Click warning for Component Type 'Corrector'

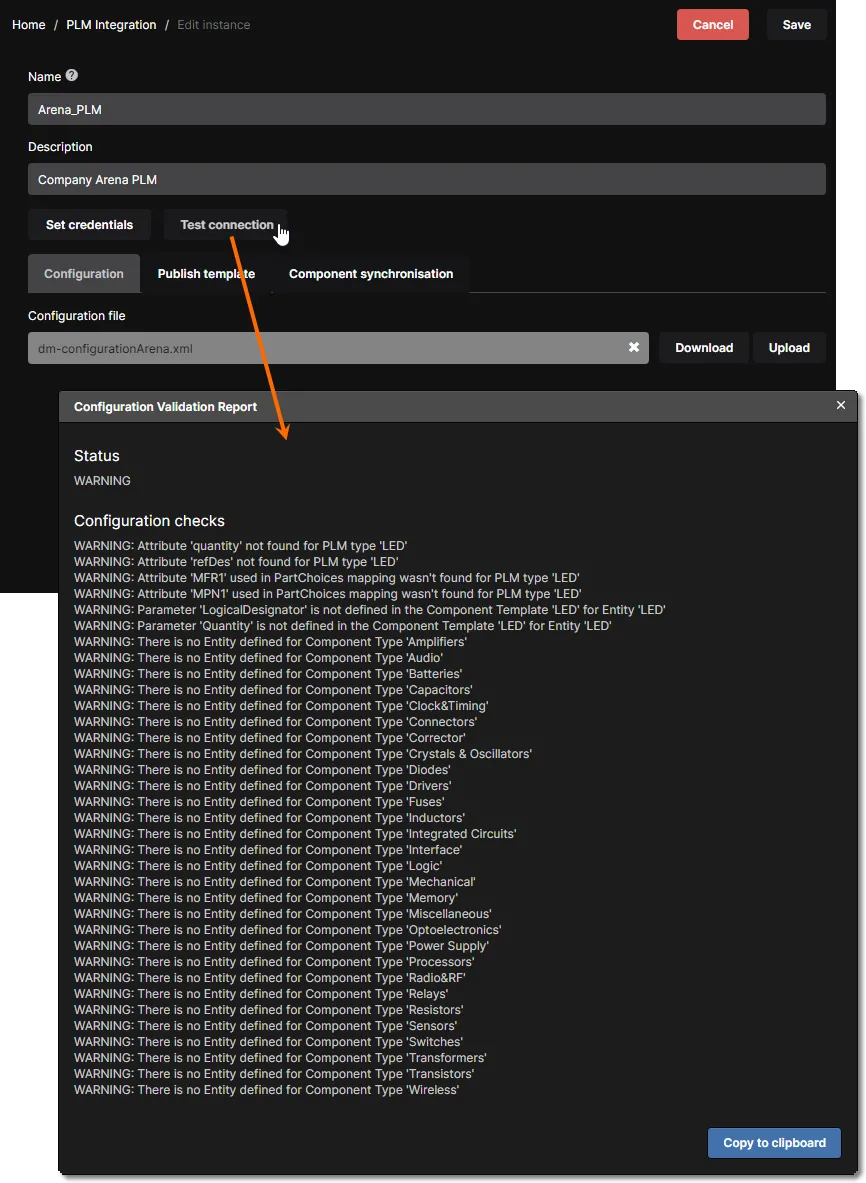coord(269,737)
